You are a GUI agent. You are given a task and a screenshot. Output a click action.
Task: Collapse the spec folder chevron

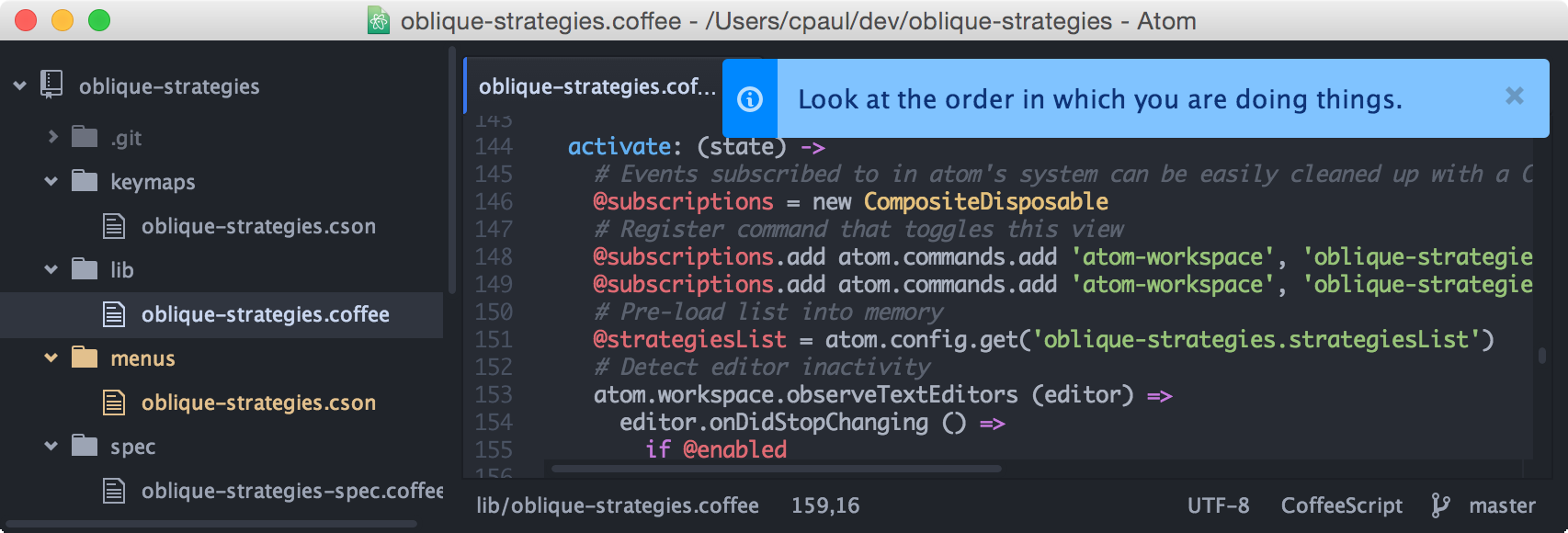(51, 446)
